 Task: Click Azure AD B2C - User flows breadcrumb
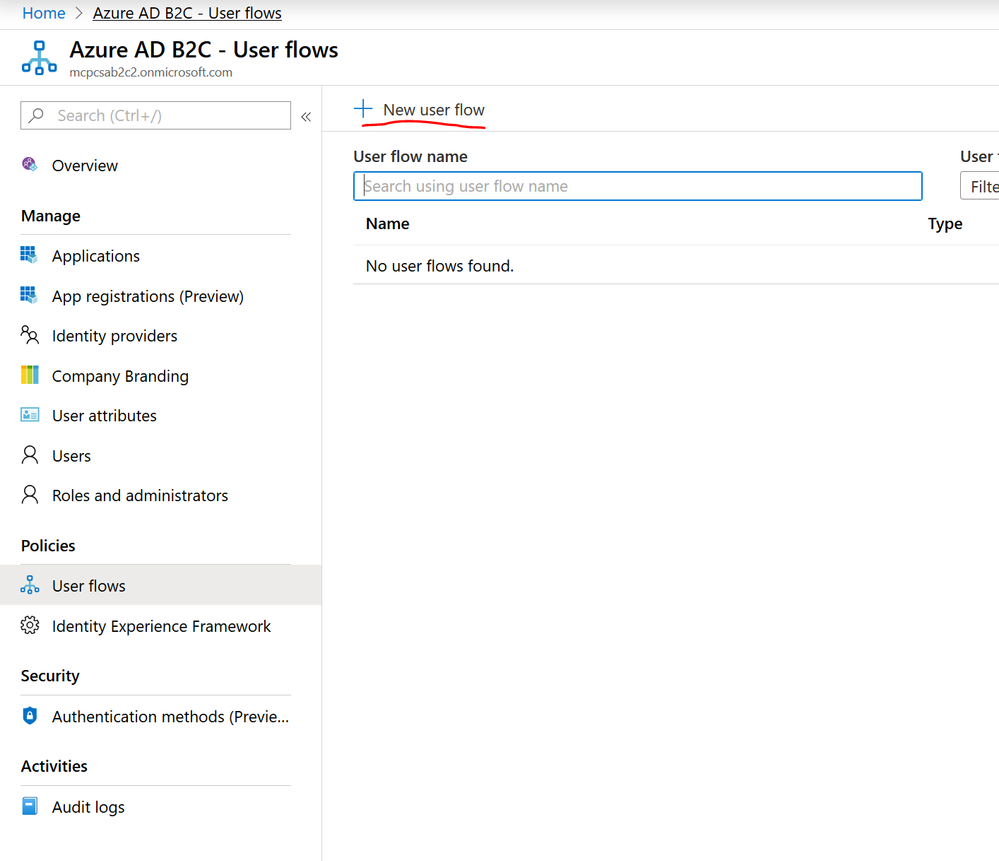click(187, 13)
